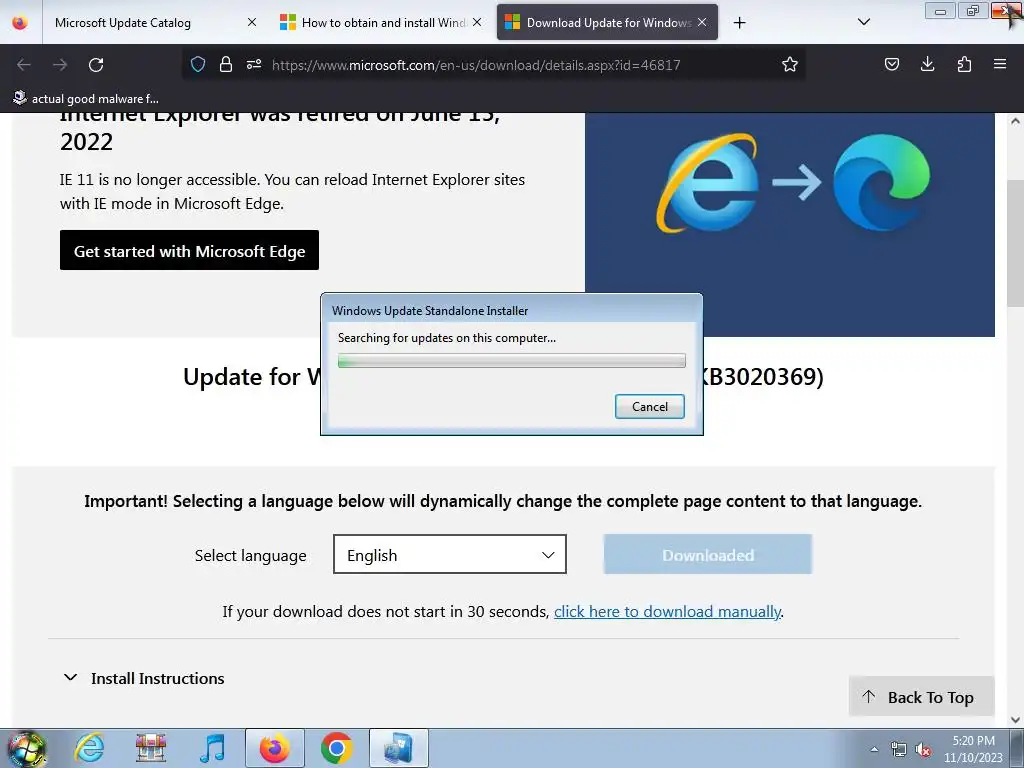Click the scrollbar down arrow

pos(1016,720)
